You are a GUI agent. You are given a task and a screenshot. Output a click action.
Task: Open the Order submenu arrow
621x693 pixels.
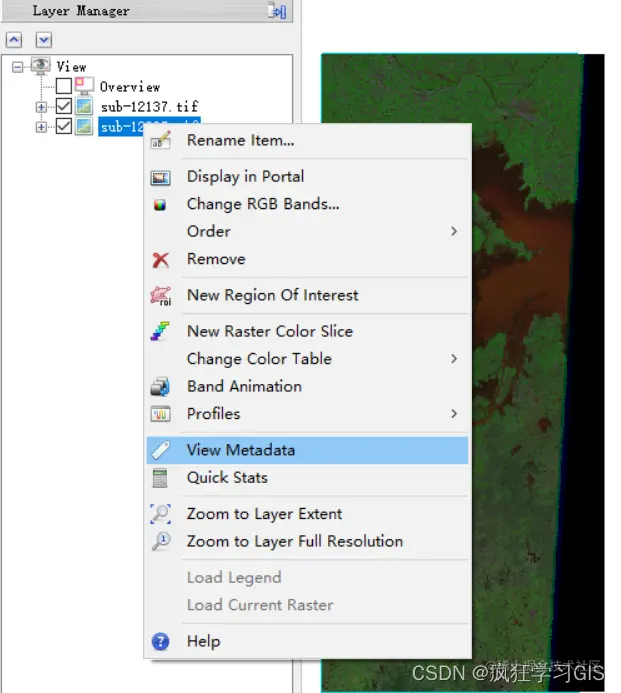[x=454, y=231]
